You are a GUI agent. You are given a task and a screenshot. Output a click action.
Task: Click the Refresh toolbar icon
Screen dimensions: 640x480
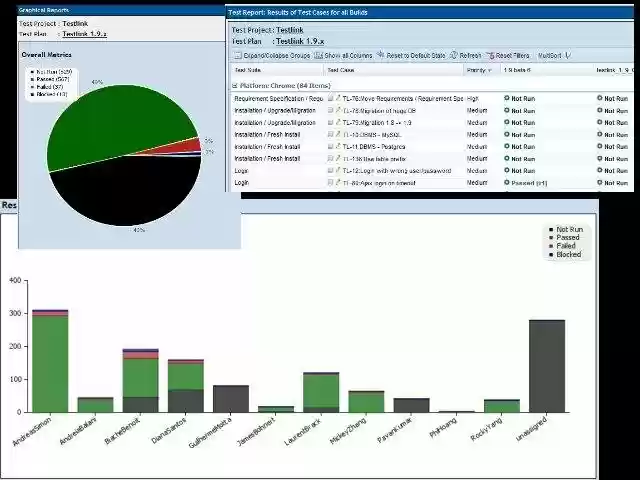click(453, 56)
